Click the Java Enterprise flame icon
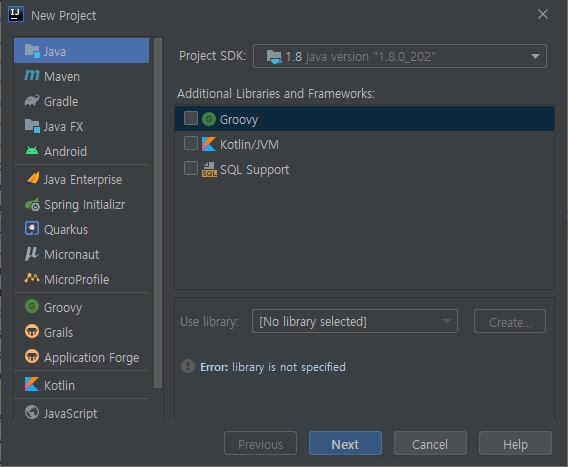568x467 pixels. tap(33, 179)
